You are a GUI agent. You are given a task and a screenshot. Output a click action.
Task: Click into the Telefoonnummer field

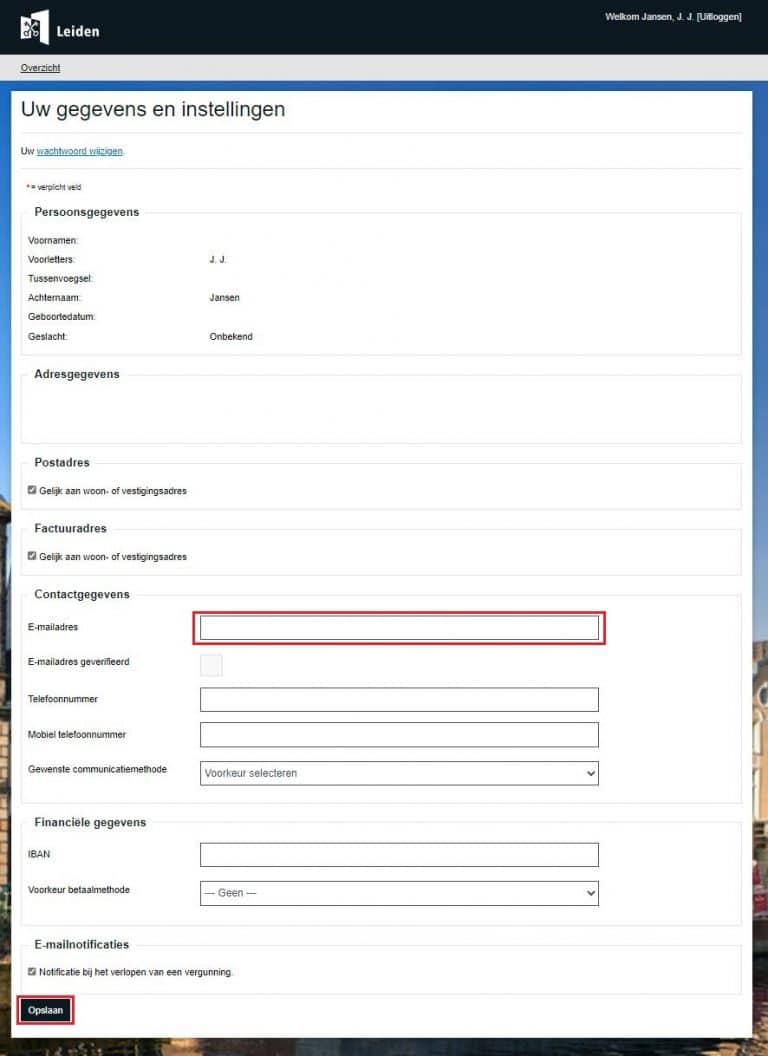(399, 700)
